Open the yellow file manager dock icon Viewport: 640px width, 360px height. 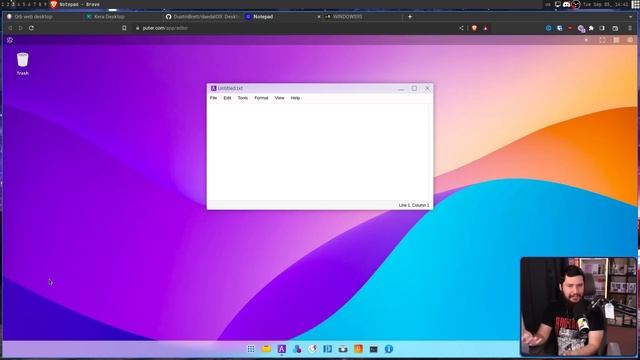pos(266,349)
